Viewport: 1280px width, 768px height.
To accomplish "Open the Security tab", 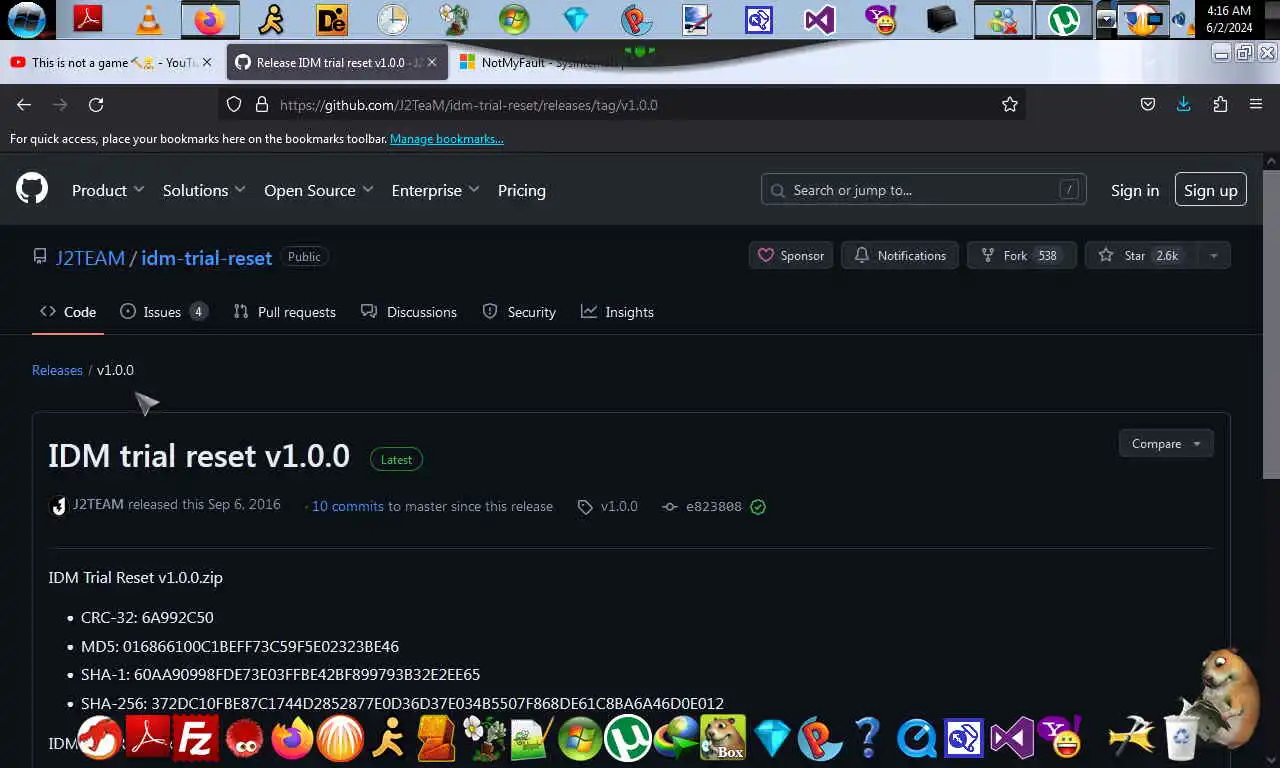I will [519, 312].
